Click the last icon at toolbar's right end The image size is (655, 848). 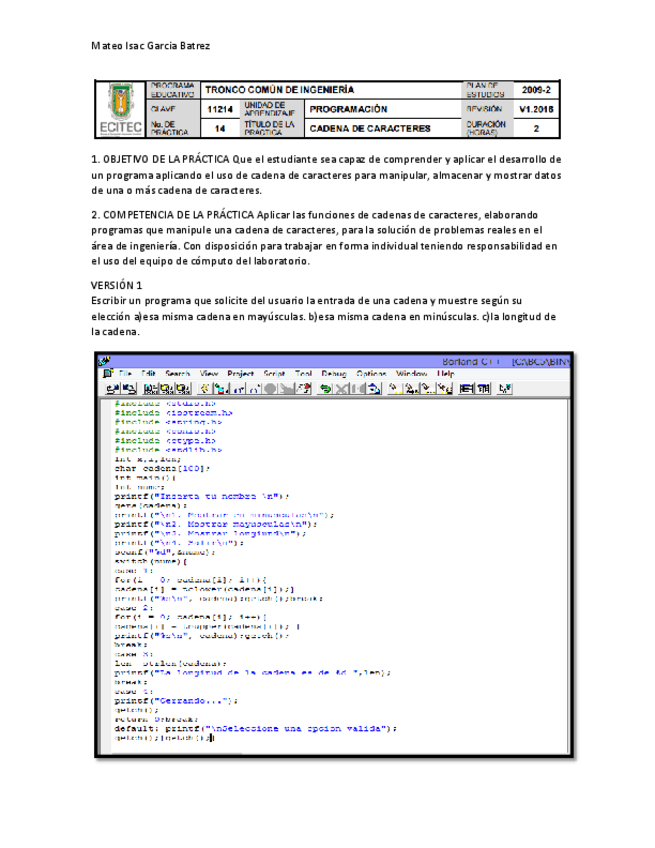(x=506, y=388)
